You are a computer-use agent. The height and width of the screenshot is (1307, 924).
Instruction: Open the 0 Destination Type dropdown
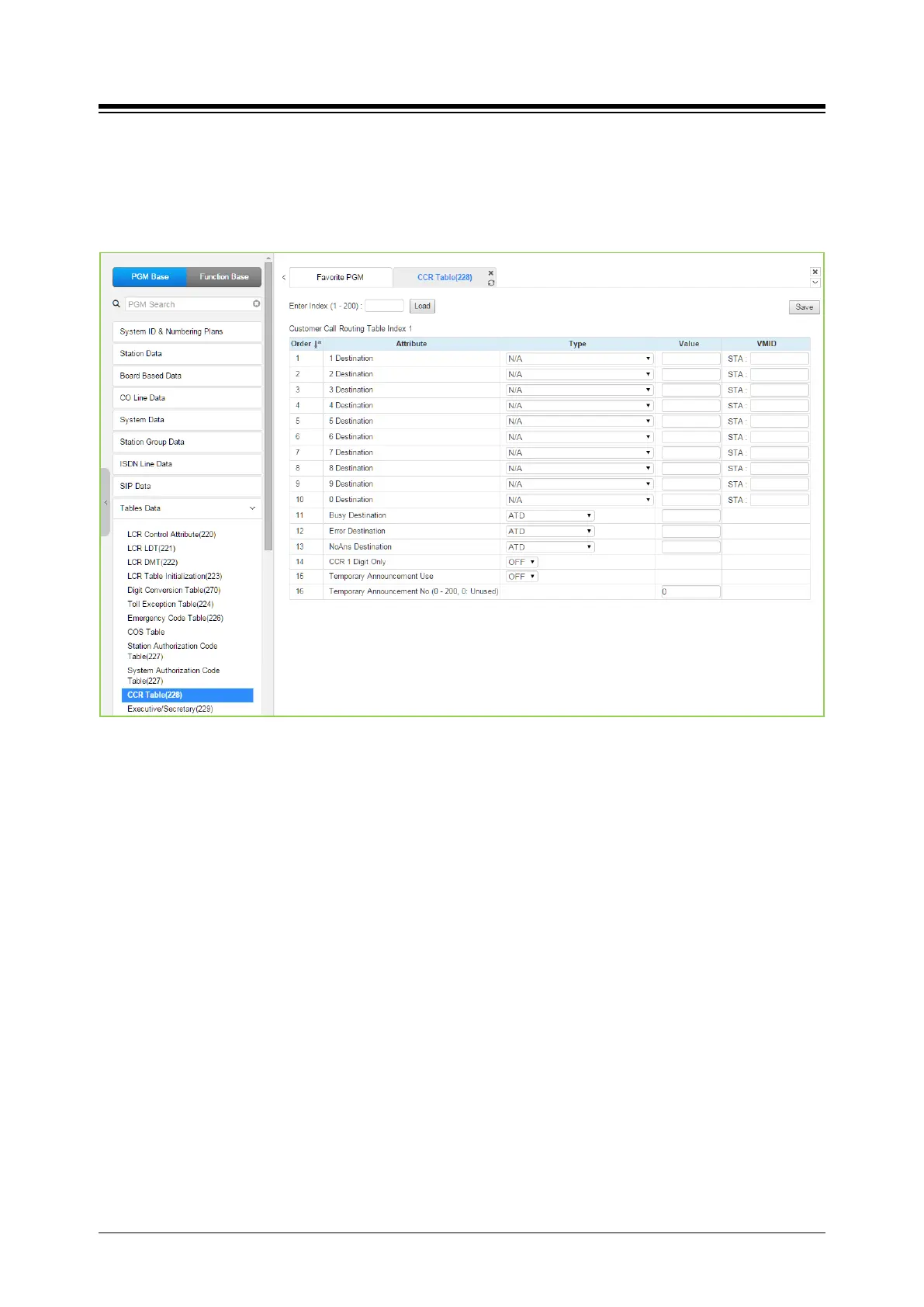coord(580,500)
